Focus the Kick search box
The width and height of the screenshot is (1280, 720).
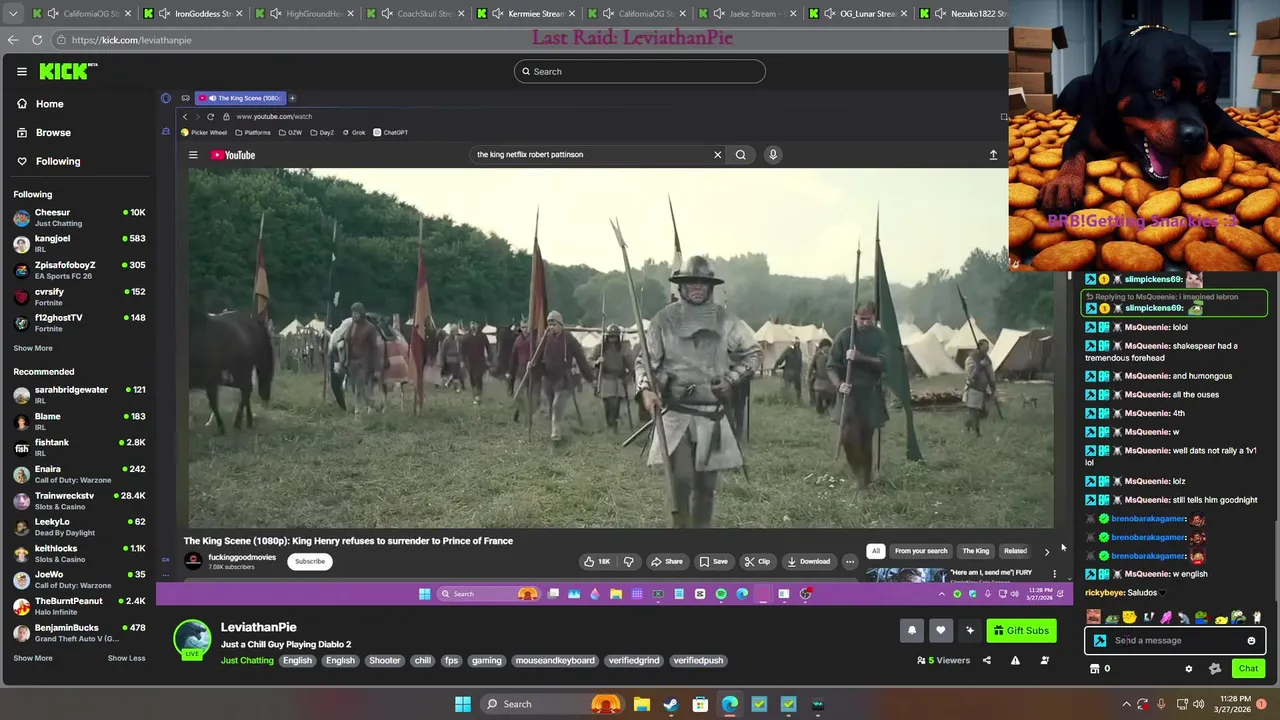(x=640, y=71)
